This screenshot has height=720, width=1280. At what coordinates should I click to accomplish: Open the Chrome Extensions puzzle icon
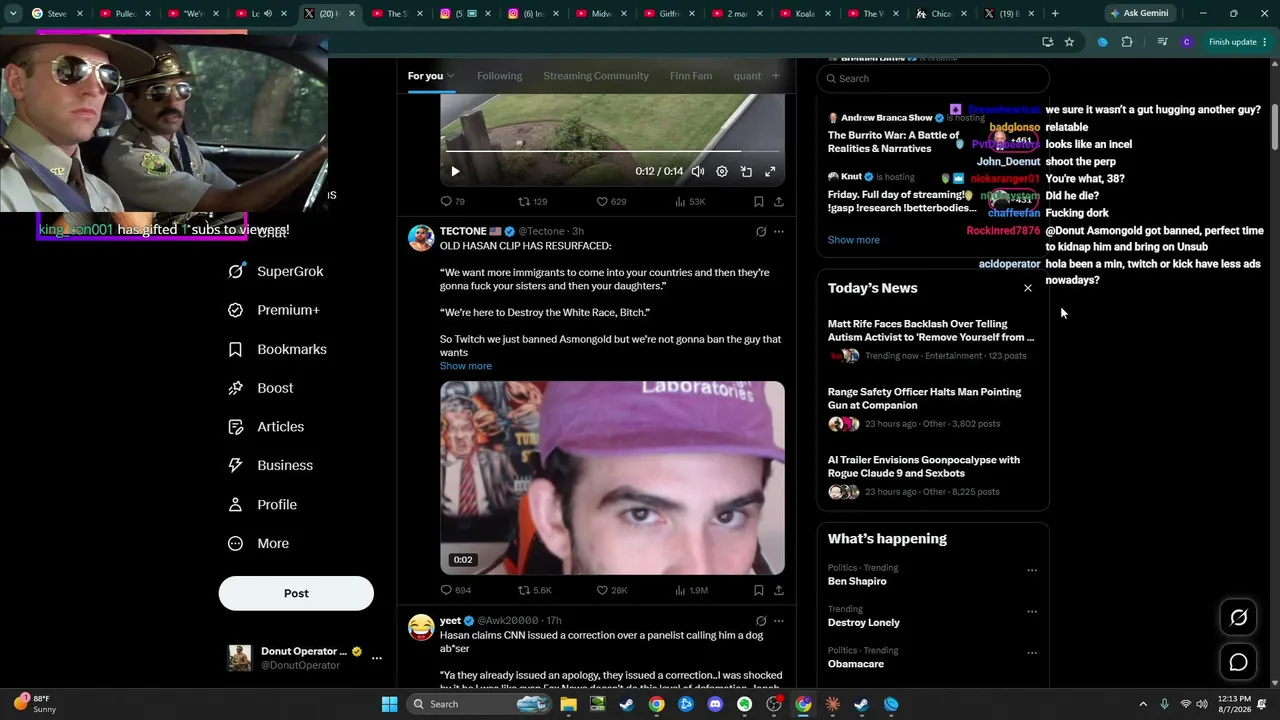pyautogui.click(x=1127, y=42)
